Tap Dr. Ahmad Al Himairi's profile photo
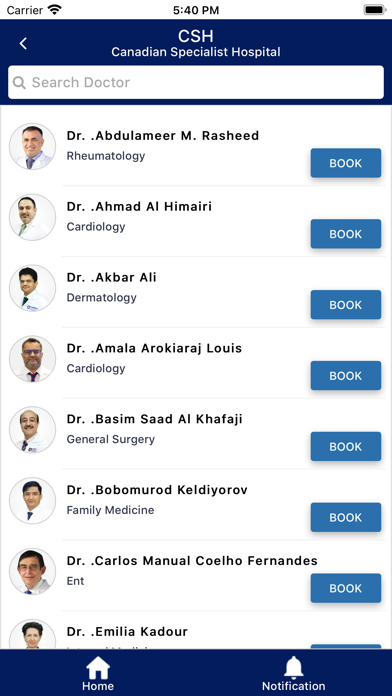 [x=32, y=217]
